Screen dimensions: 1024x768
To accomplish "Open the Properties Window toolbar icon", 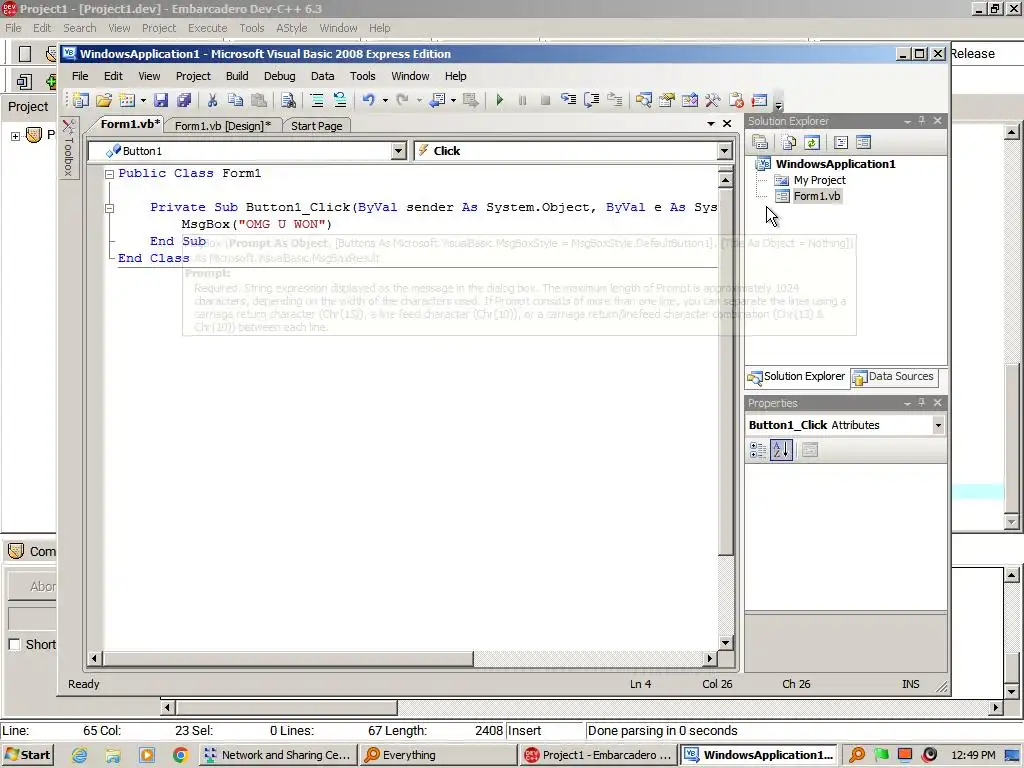I will click(667, 100).
